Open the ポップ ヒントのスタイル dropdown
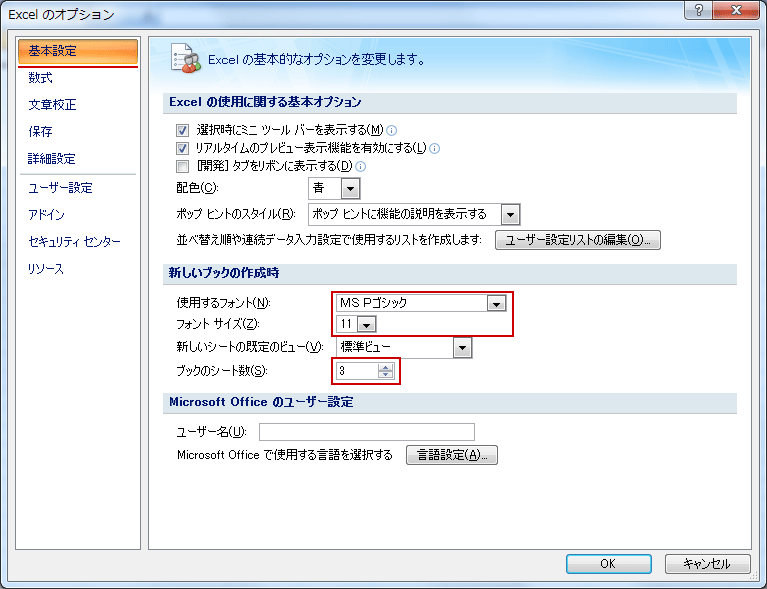 coord(510,214)
